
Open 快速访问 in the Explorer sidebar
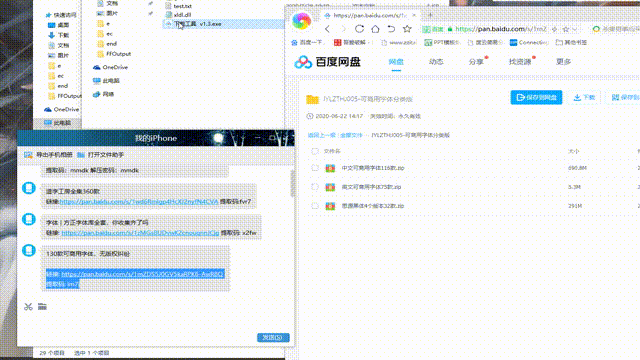61,15
